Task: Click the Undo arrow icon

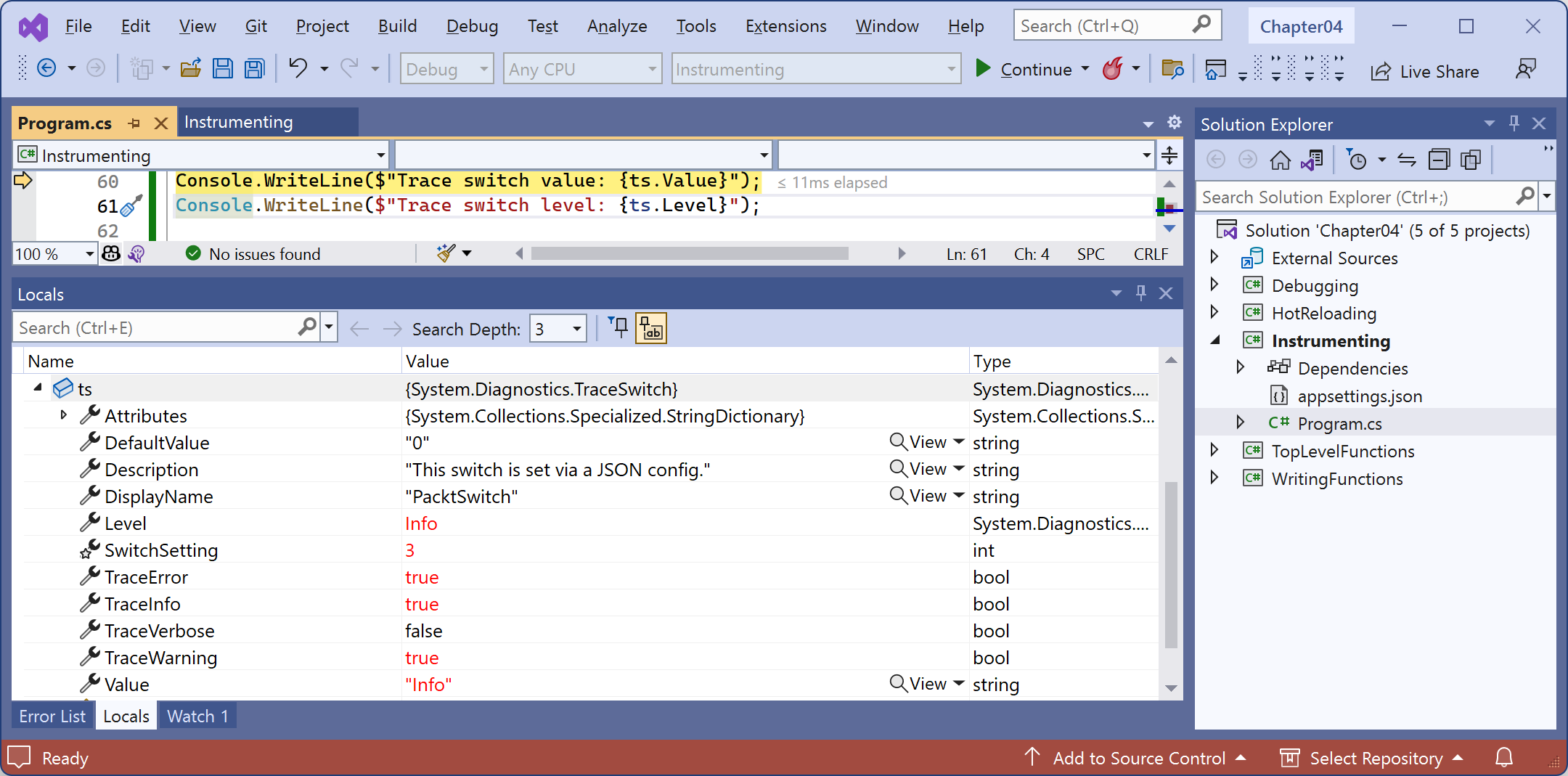Action: [298, 68]
